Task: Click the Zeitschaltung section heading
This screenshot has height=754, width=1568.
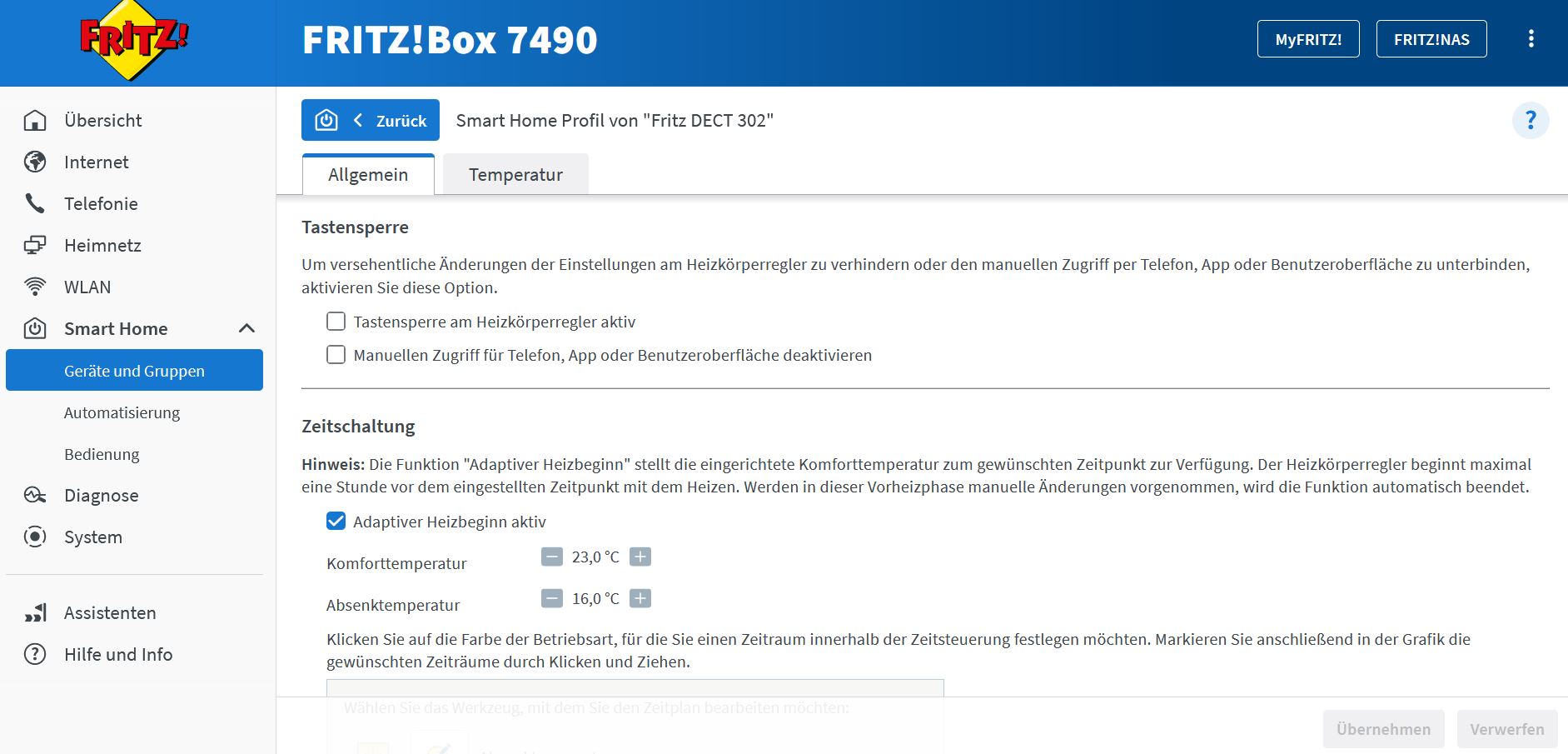Action: tap(358, 427)
